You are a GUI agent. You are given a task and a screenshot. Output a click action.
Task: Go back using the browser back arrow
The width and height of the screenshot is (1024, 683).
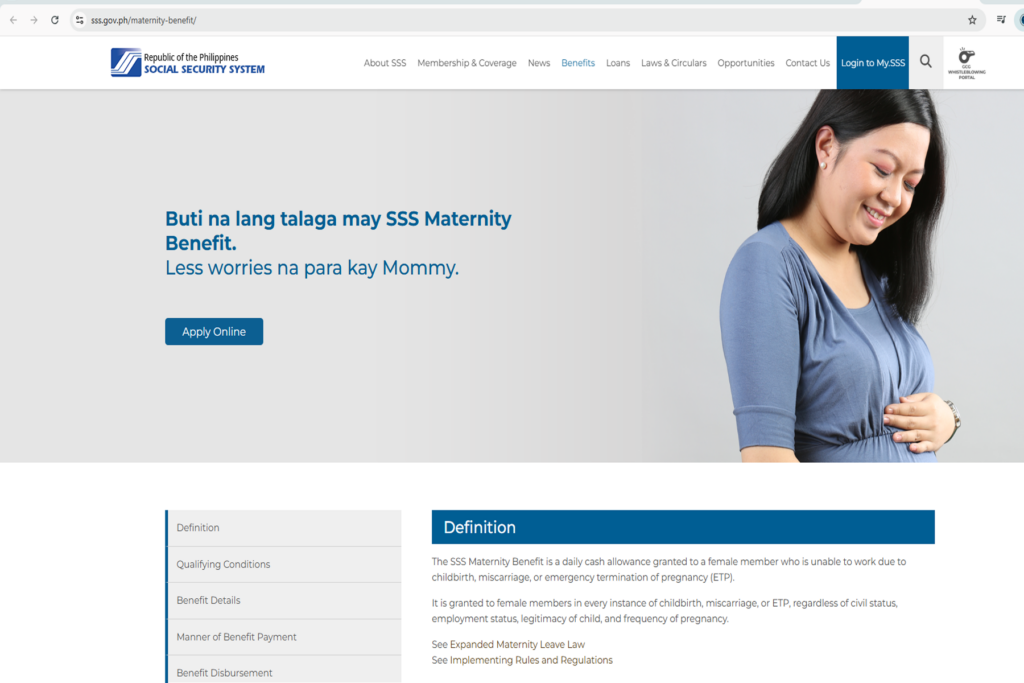click(13, 20)
